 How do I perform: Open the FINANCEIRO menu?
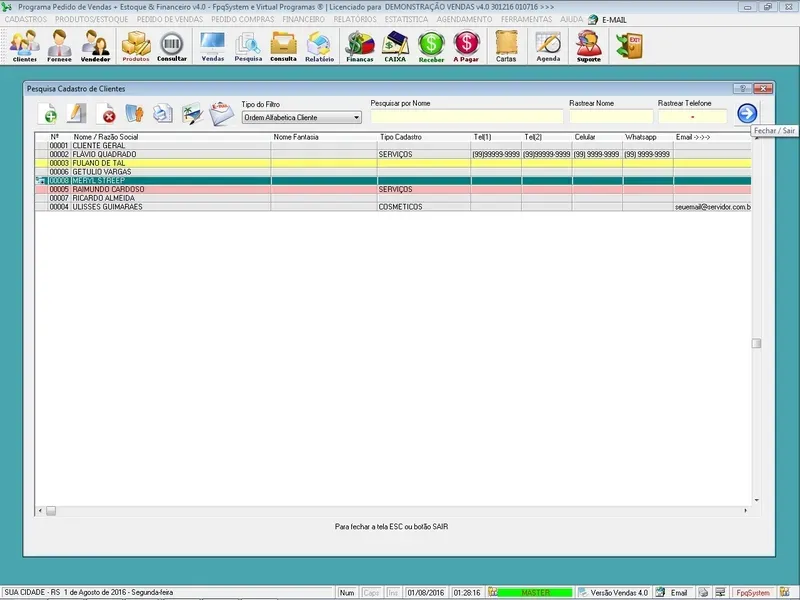click(x=304, y=19)
